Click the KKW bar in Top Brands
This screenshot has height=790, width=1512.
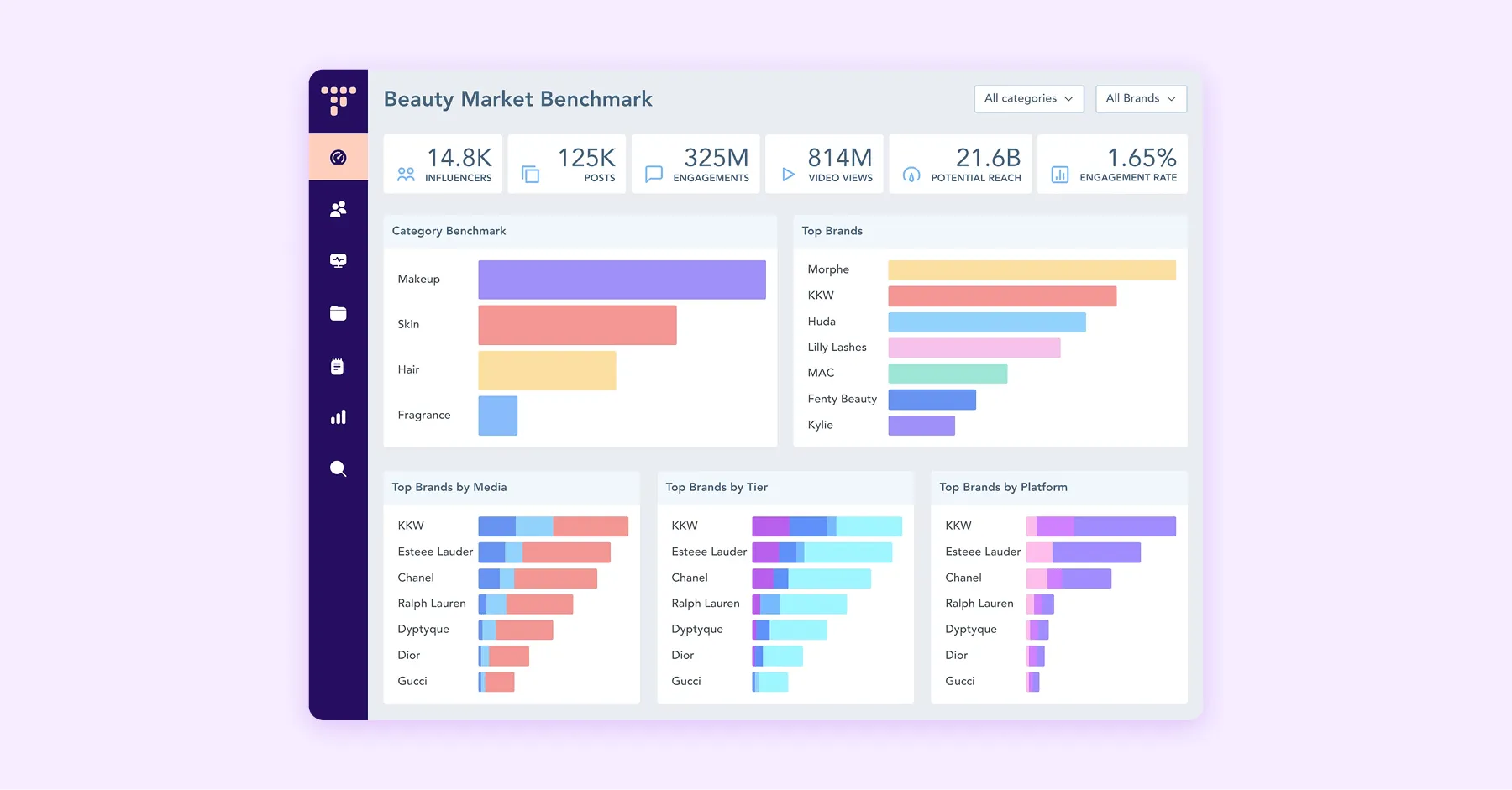point(1002,296)
